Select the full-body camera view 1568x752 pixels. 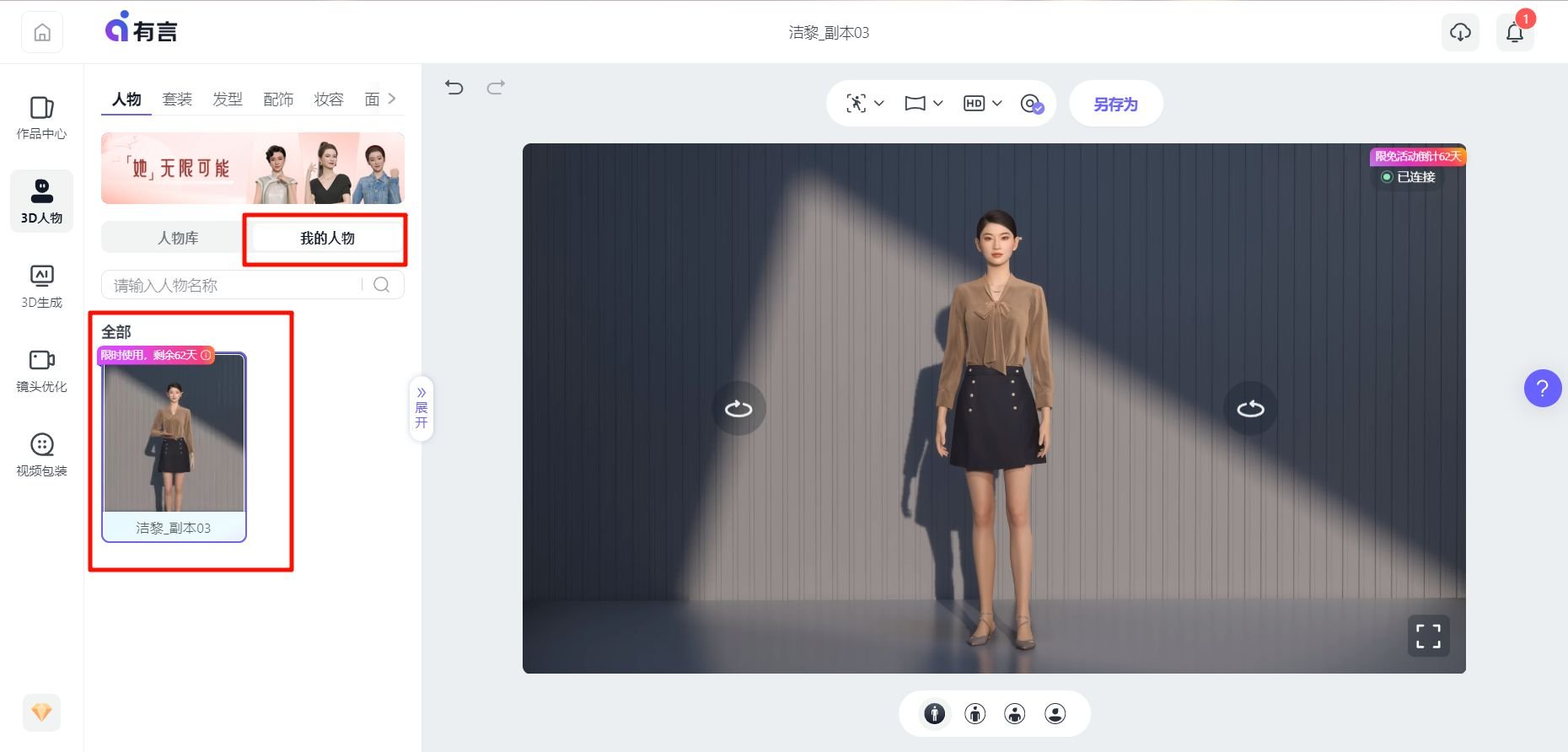[934, 714]
